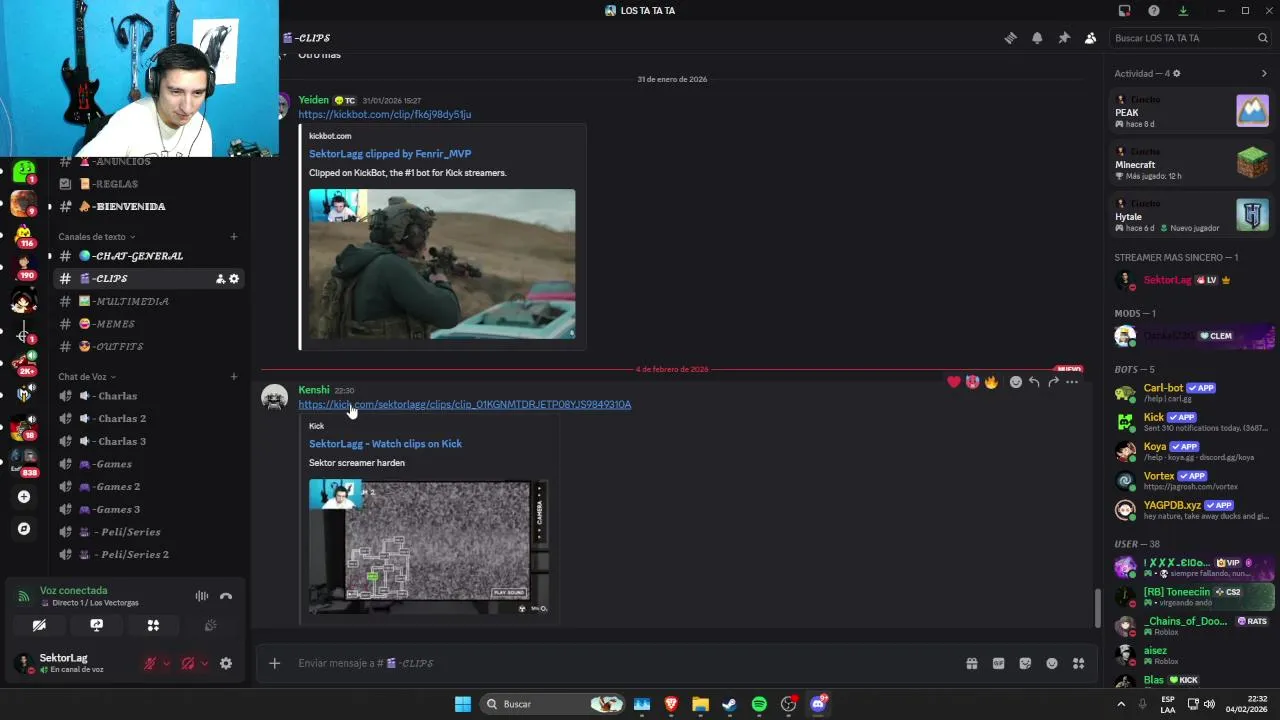Open the -MULTIMEDIA channel
This screenshot has width=1280, height=720.
148,301
